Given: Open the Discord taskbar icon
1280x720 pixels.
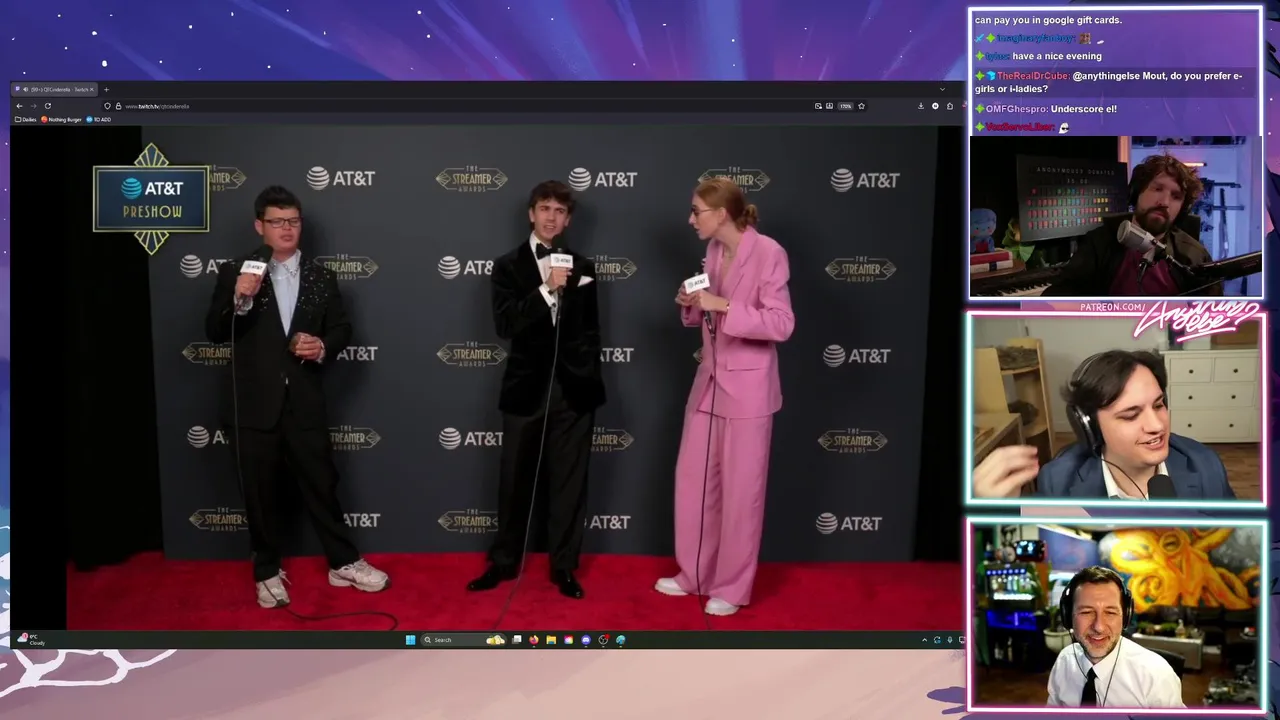Looking at the screenshot, I should [586, 640].
